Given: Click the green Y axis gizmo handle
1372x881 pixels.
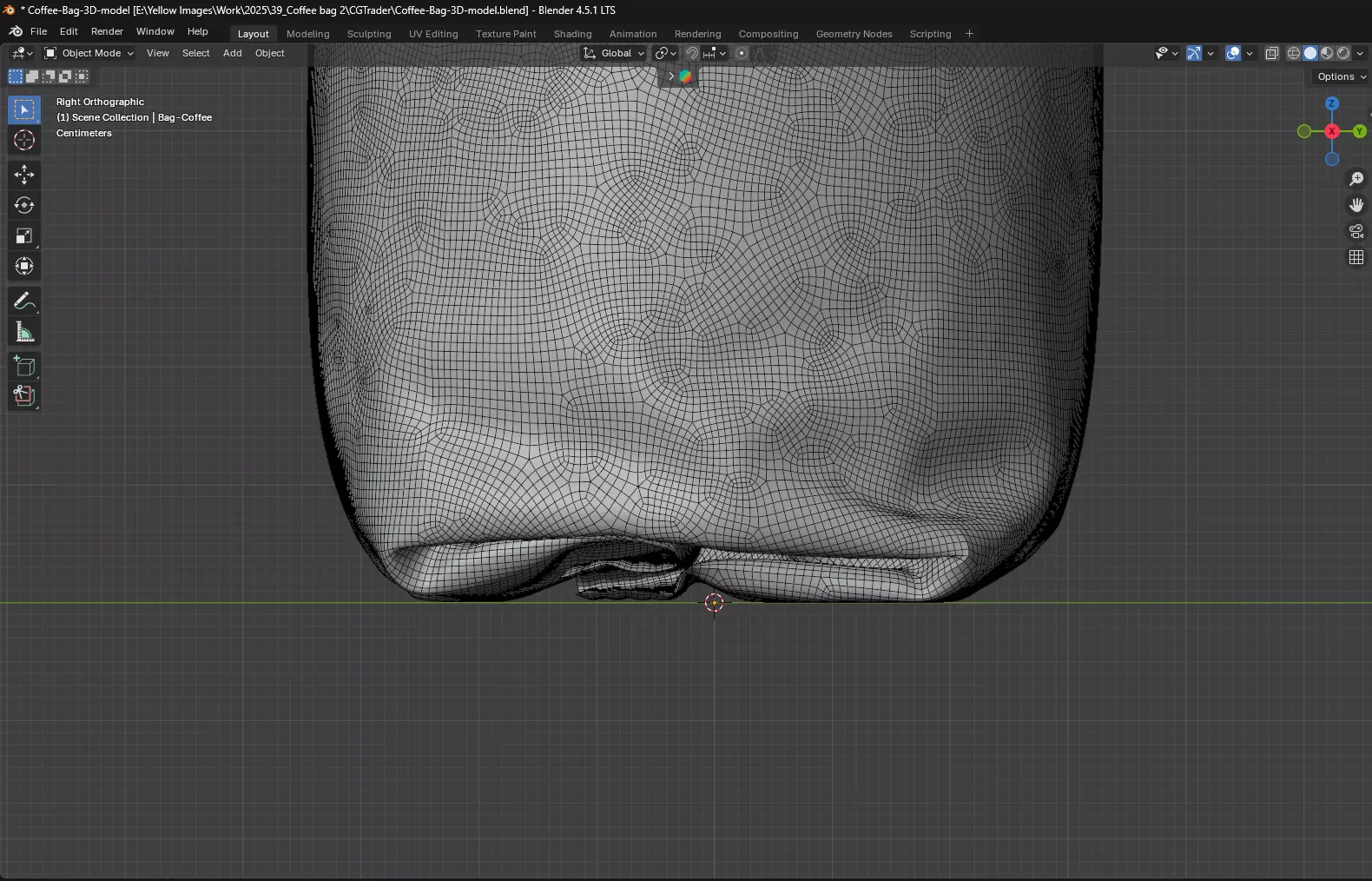Looking at the screenshot, I should pyautogui.click(x=1360, y=131).
